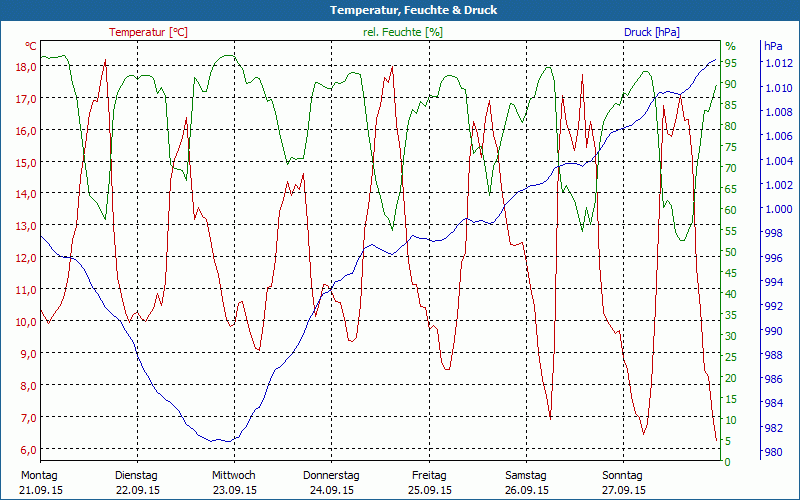The width and height of the screenshot is (800, 500).
Task: Click the '12,0' temperature axis value
Action: click(26, 258)
